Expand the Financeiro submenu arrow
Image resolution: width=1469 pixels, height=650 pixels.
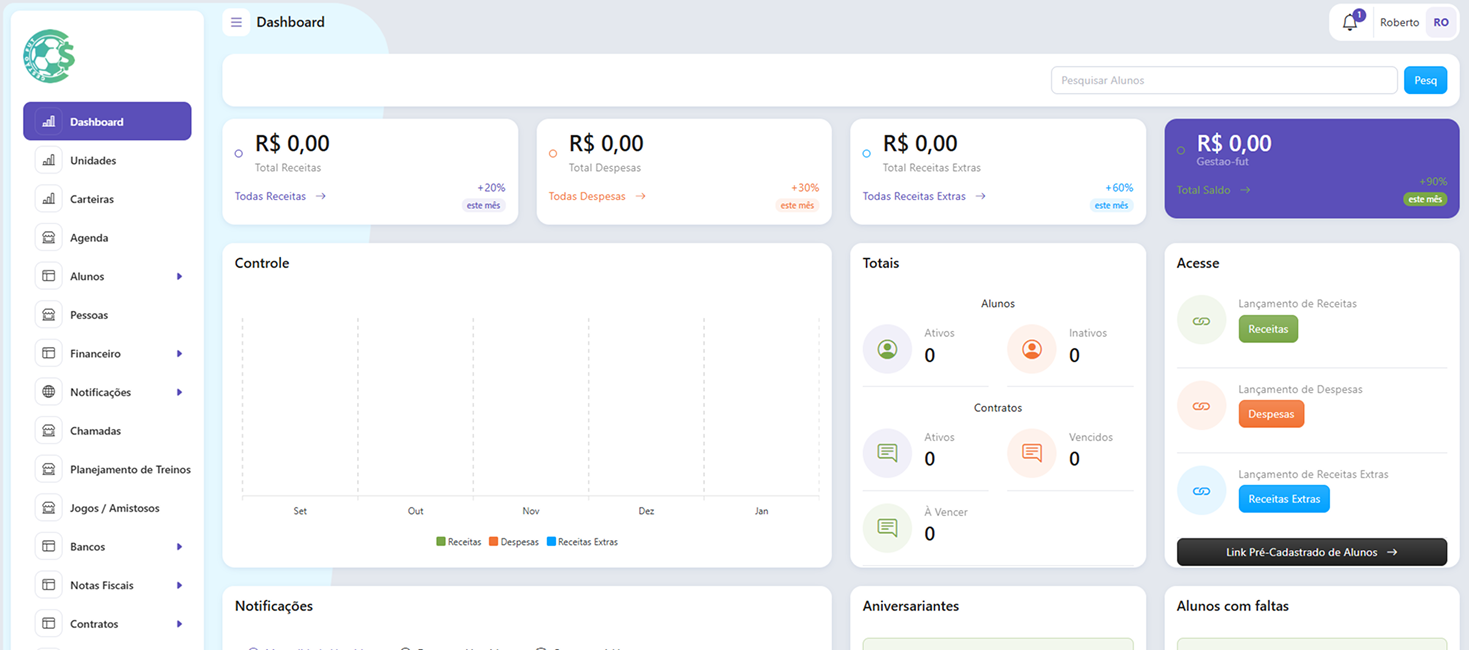179,354
